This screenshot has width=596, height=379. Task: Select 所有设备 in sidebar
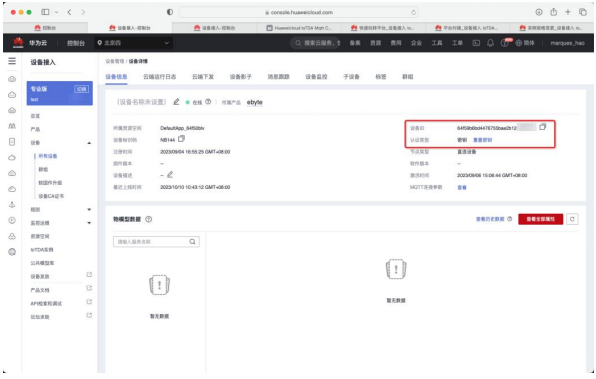[48, 156]
